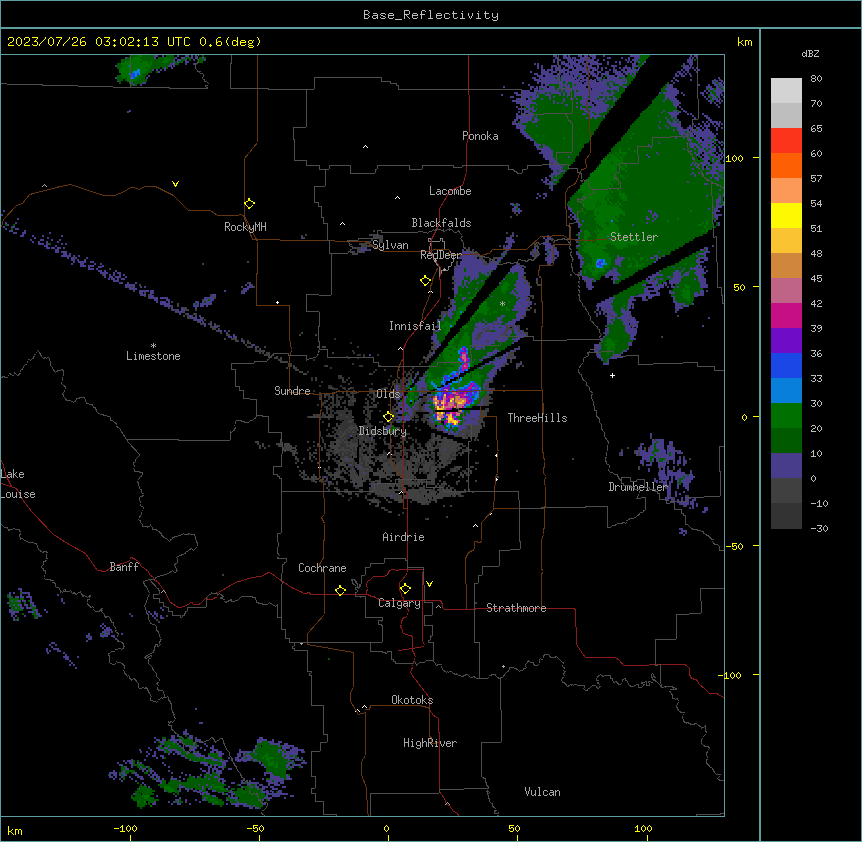The image size is (862, 842).
Task: Pick the light gray 80-70 dBZ legend swatch
Action: pos(786,91)
